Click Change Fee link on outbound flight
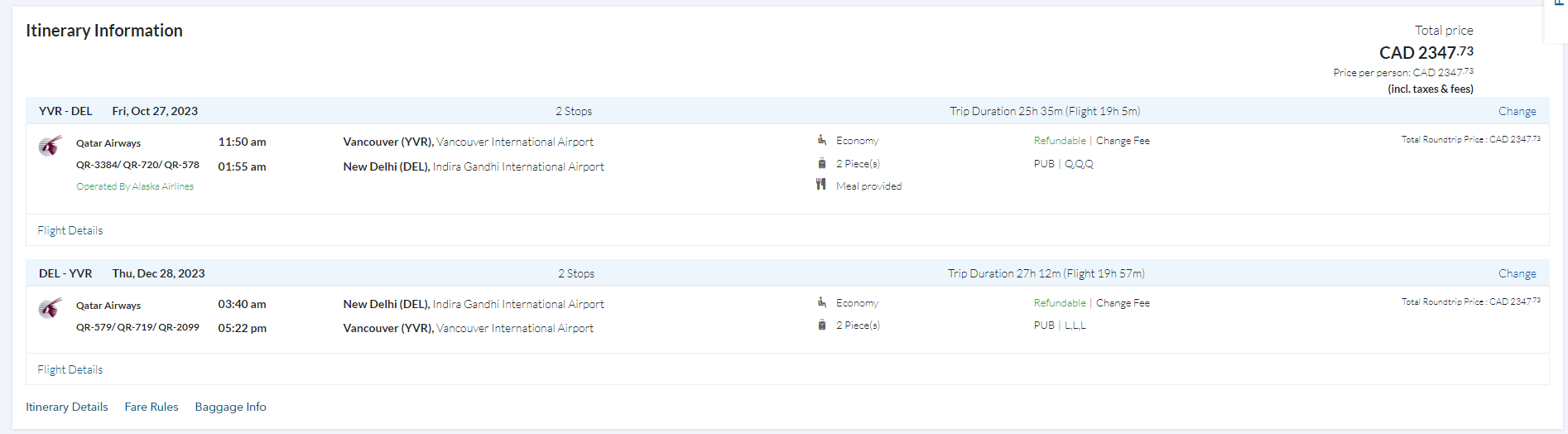This screenshot has width=1568, height=434. pyautogui.click(x=1123, y=141)
